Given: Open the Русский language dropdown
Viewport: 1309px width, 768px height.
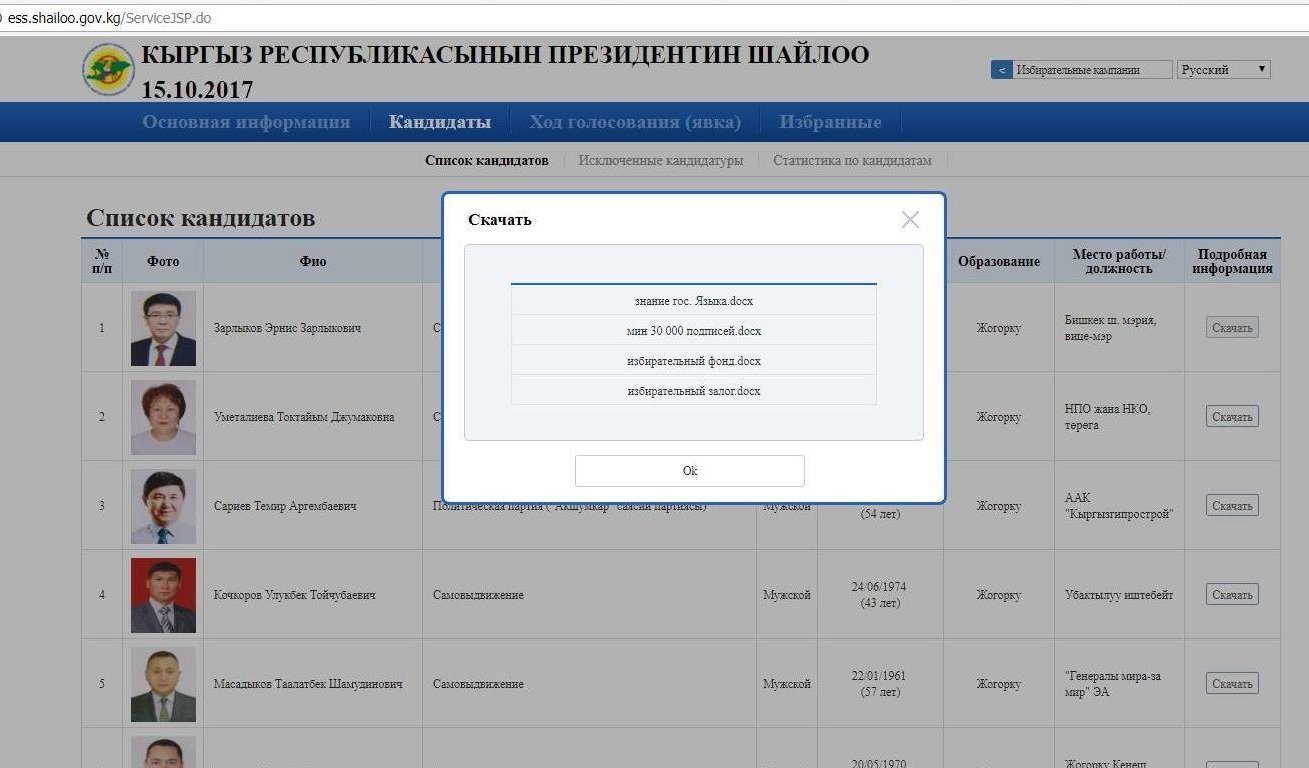Looking at the screenshot, I should click(x=1223, y=70).
